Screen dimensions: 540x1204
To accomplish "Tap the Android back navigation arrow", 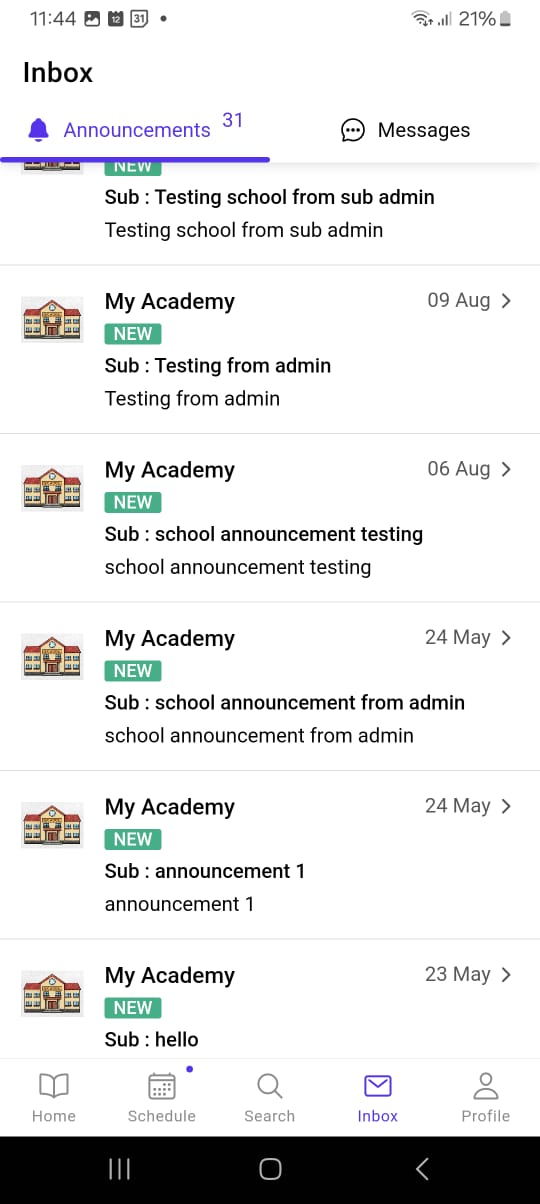I will coord(422,1168).
